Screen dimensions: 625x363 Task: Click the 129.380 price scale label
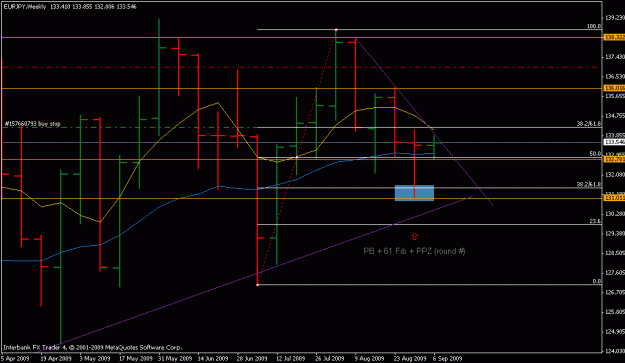pos(615,233)
